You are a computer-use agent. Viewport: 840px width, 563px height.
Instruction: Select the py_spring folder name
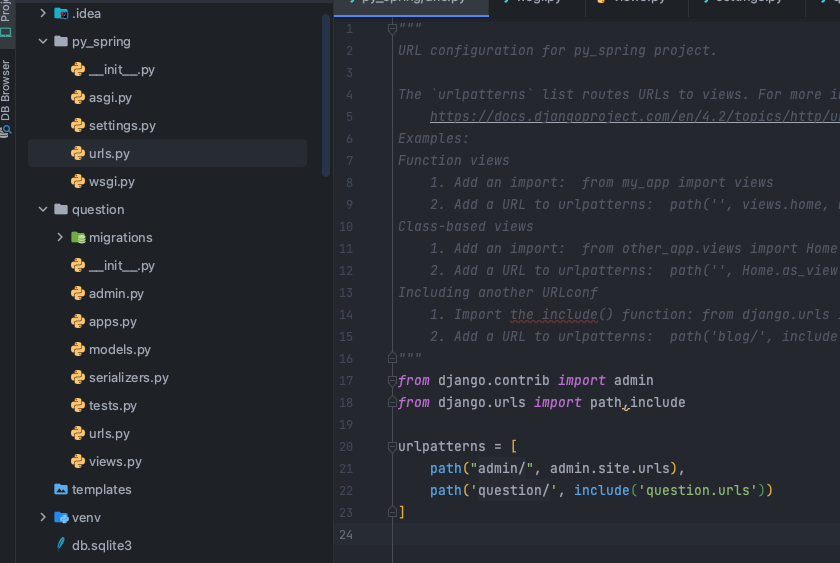point(101,42)
